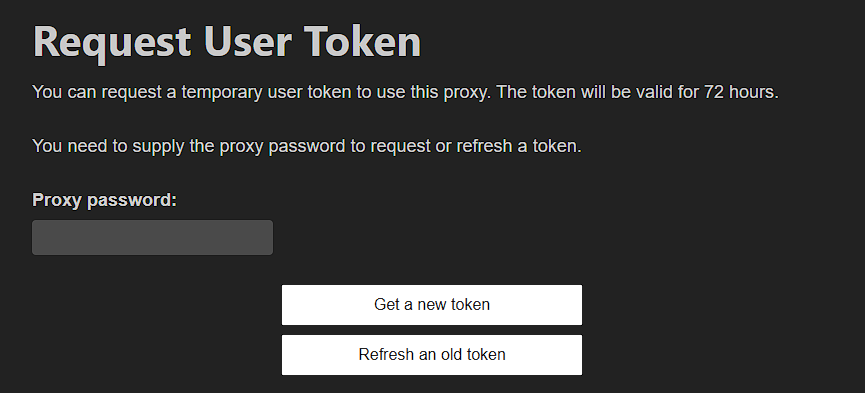Click the 'Get a new token' button
This screenshot has height=393, width=865.
click(x=432, y=305)
